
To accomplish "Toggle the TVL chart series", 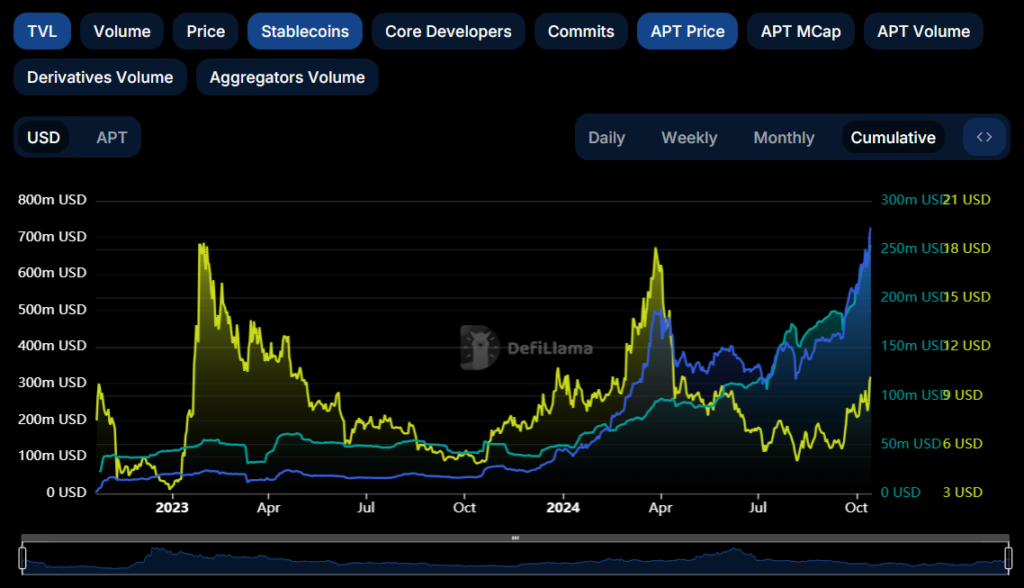I will 42,31.
